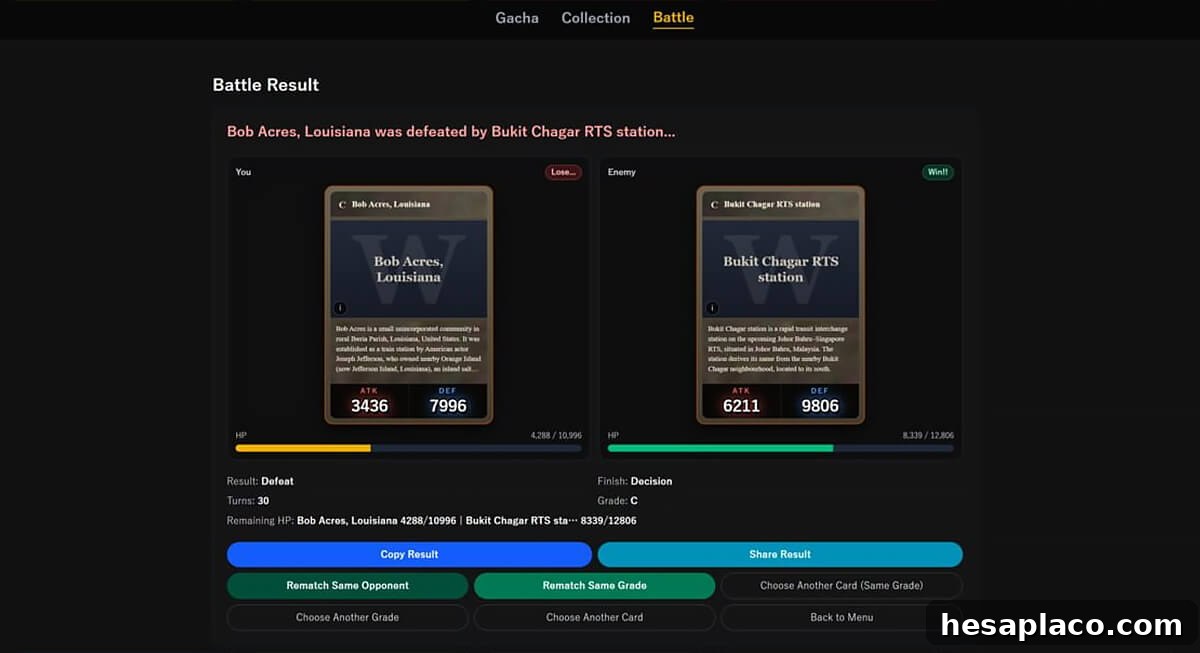Open info icon on Bukit Chagar card
Screen dimensions: 1200x653
point(712,308)
